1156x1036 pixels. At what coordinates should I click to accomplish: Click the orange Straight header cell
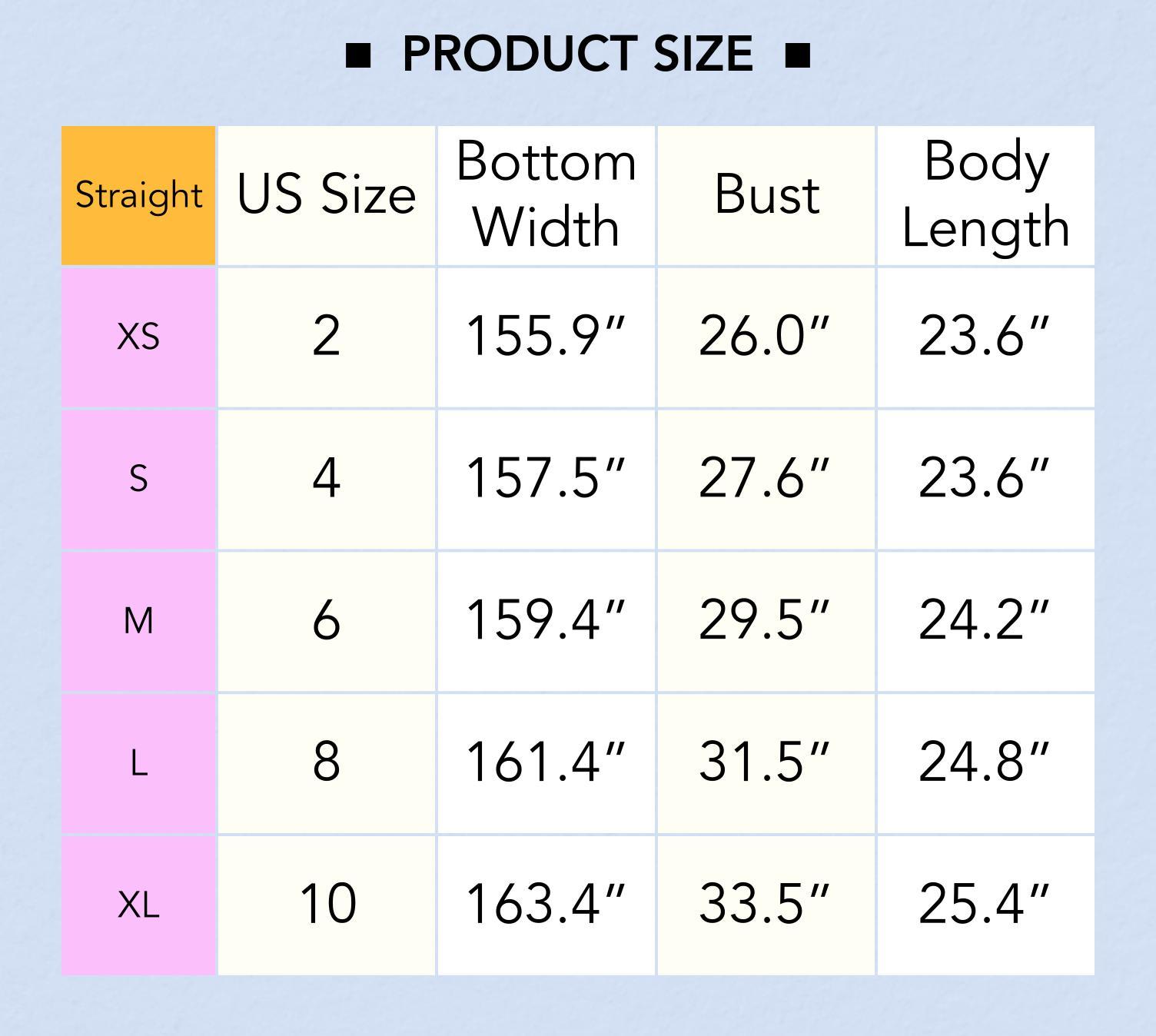[x=138, y=195]
